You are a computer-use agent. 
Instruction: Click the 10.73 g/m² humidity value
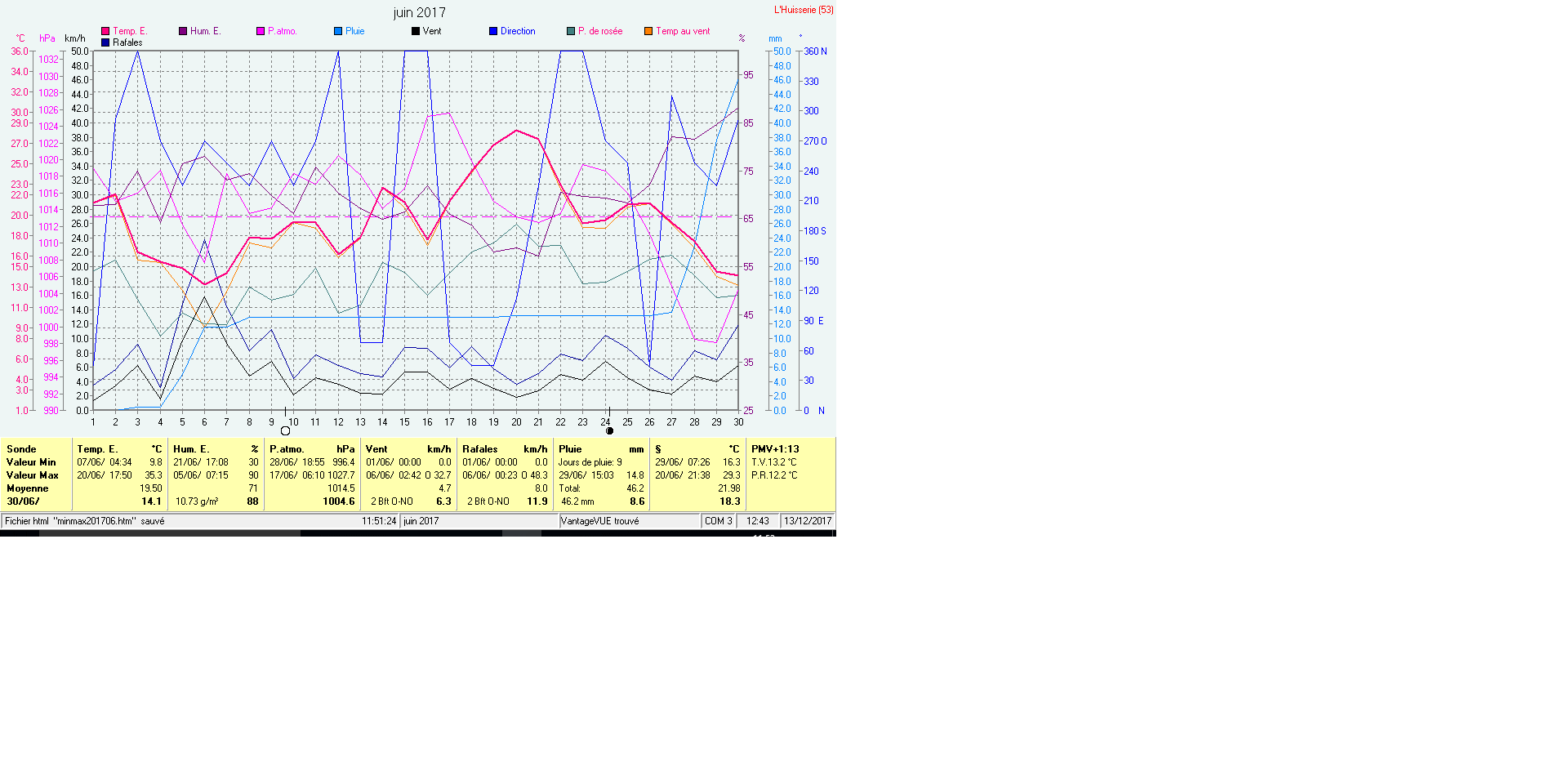197,501
